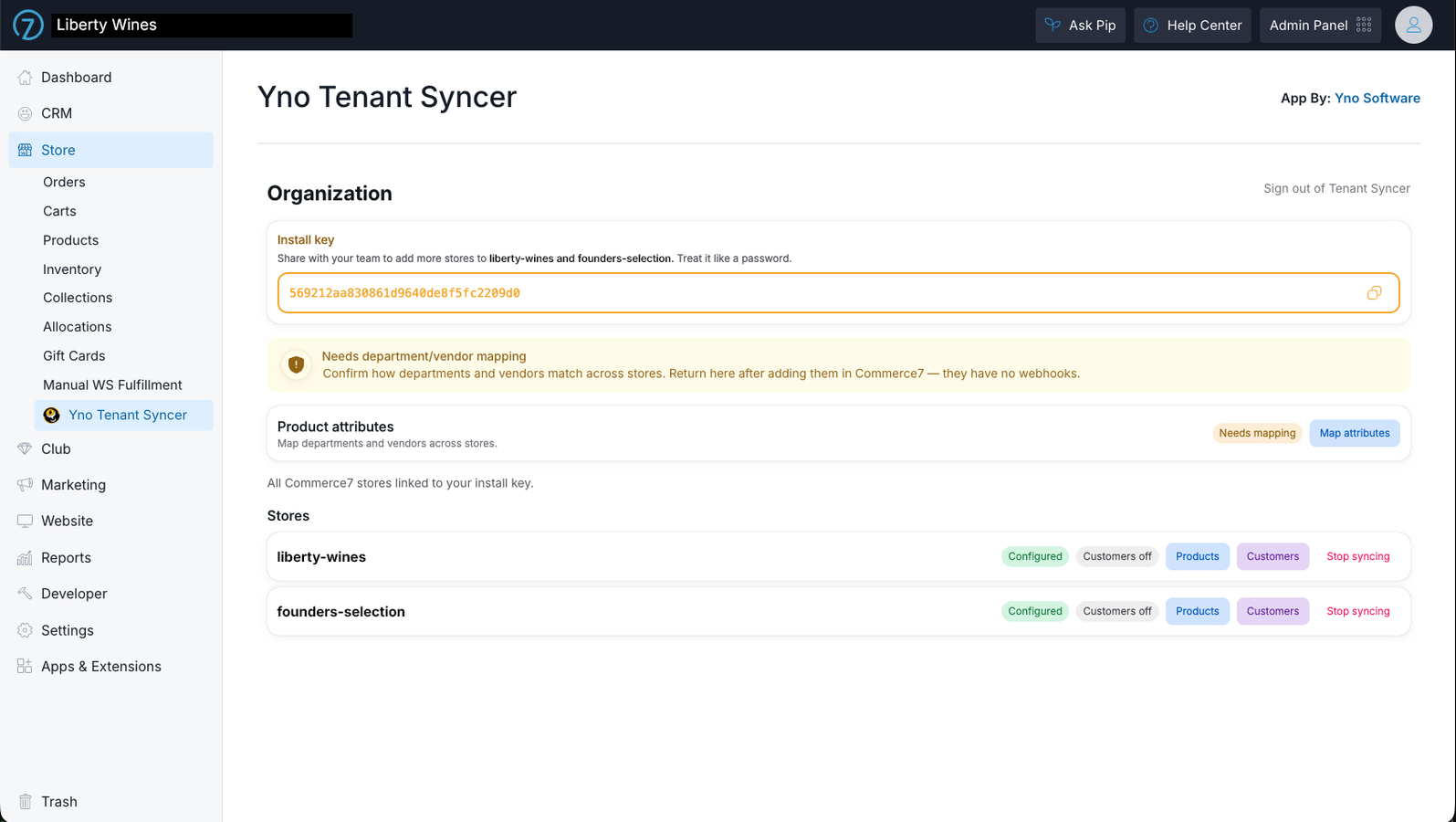
Task: Click Configured badge for founders-selection
Action: [1035, 611]
